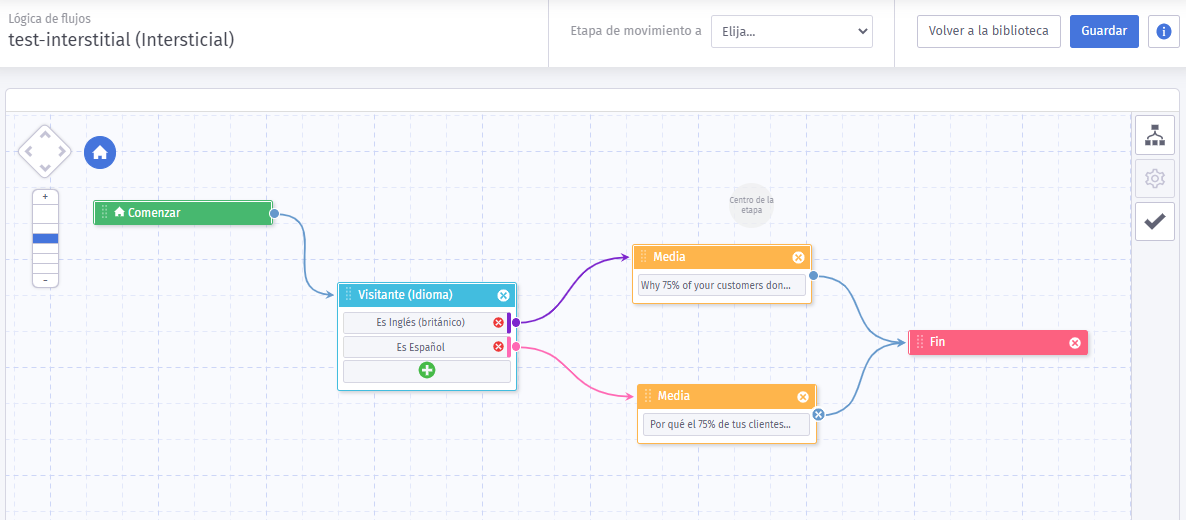
Task: Remove the 'Es Inglés (británico)' condition
Action: [498, 322]
